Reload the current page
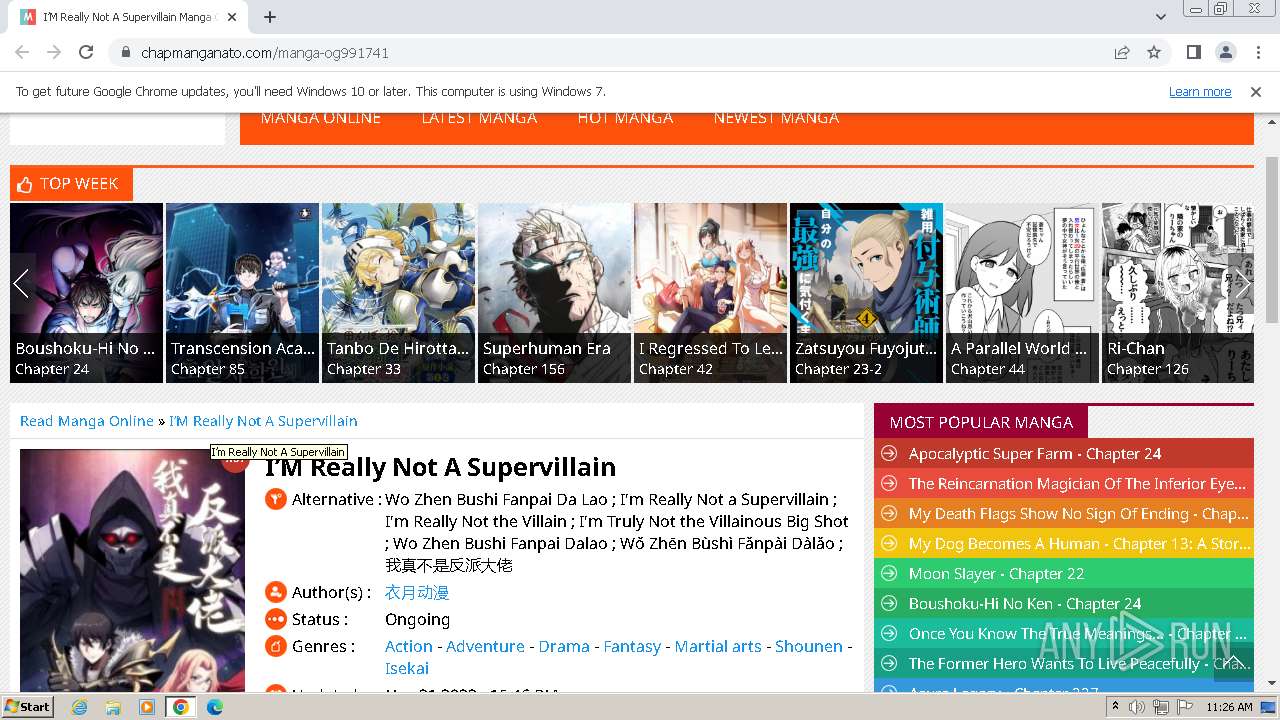The image size is (1280, 720). 86,52
